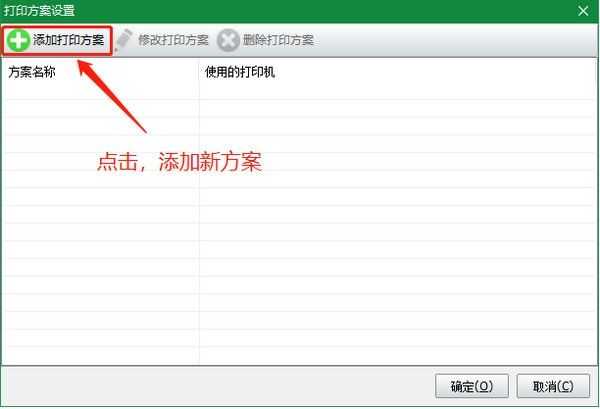Select the 删除打印方案 toolbar label
The width and height of the screenshot is (600, 409).
[278, 40]
